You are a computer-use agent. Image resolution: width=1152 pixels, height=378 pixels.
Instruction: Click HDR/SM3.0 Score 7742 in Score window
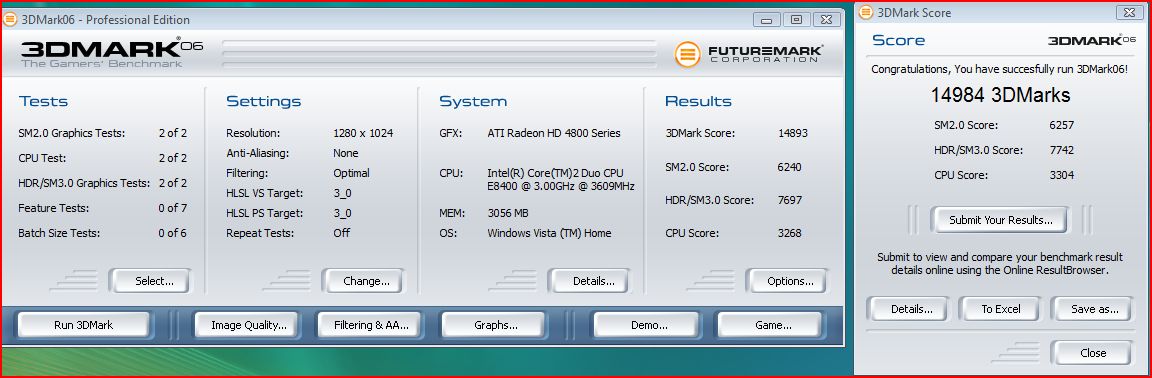pos(1062,150)
